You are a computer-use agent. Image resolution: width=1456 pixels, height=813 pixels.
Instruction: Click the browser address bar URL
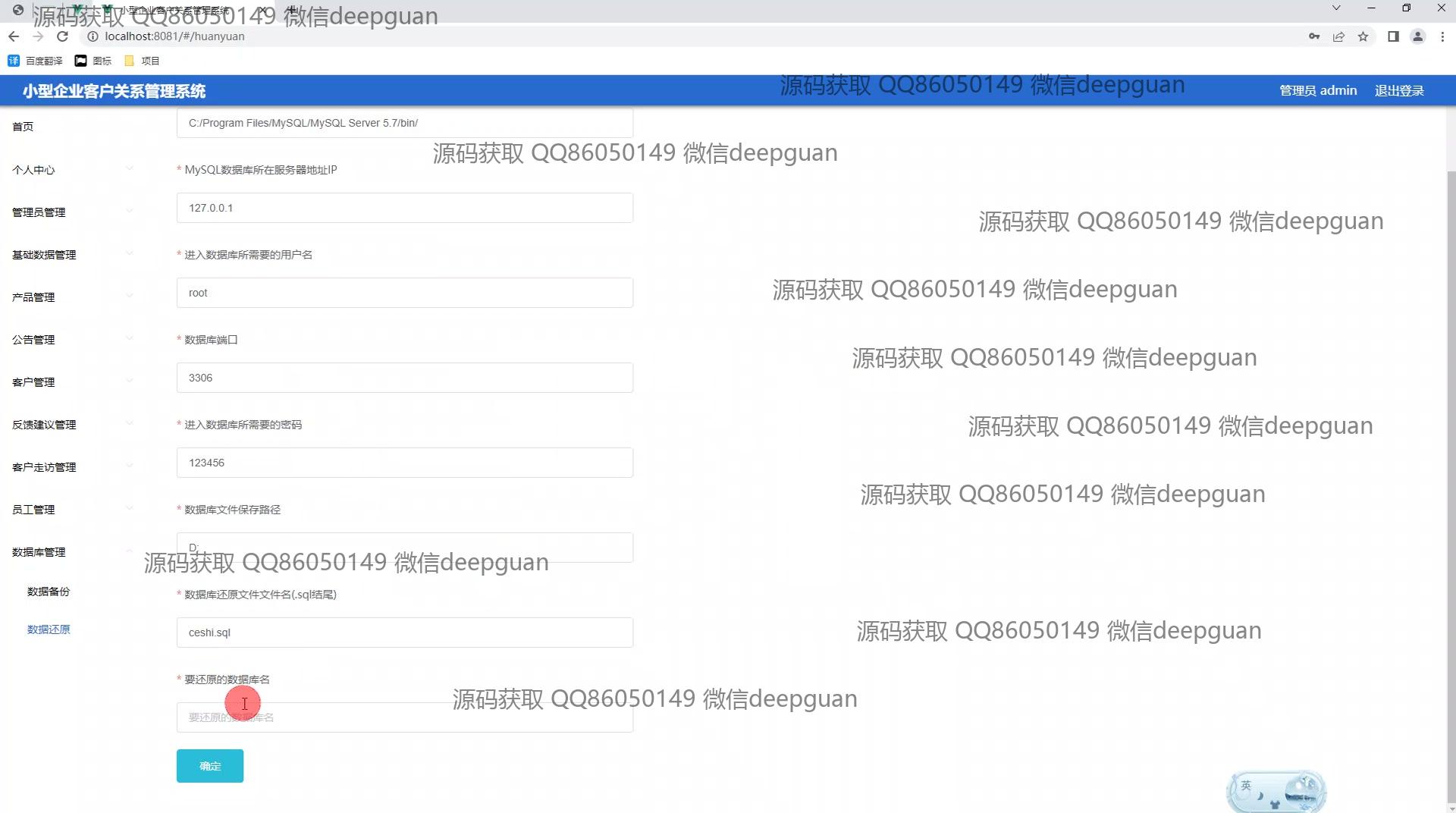pos(174,36)
